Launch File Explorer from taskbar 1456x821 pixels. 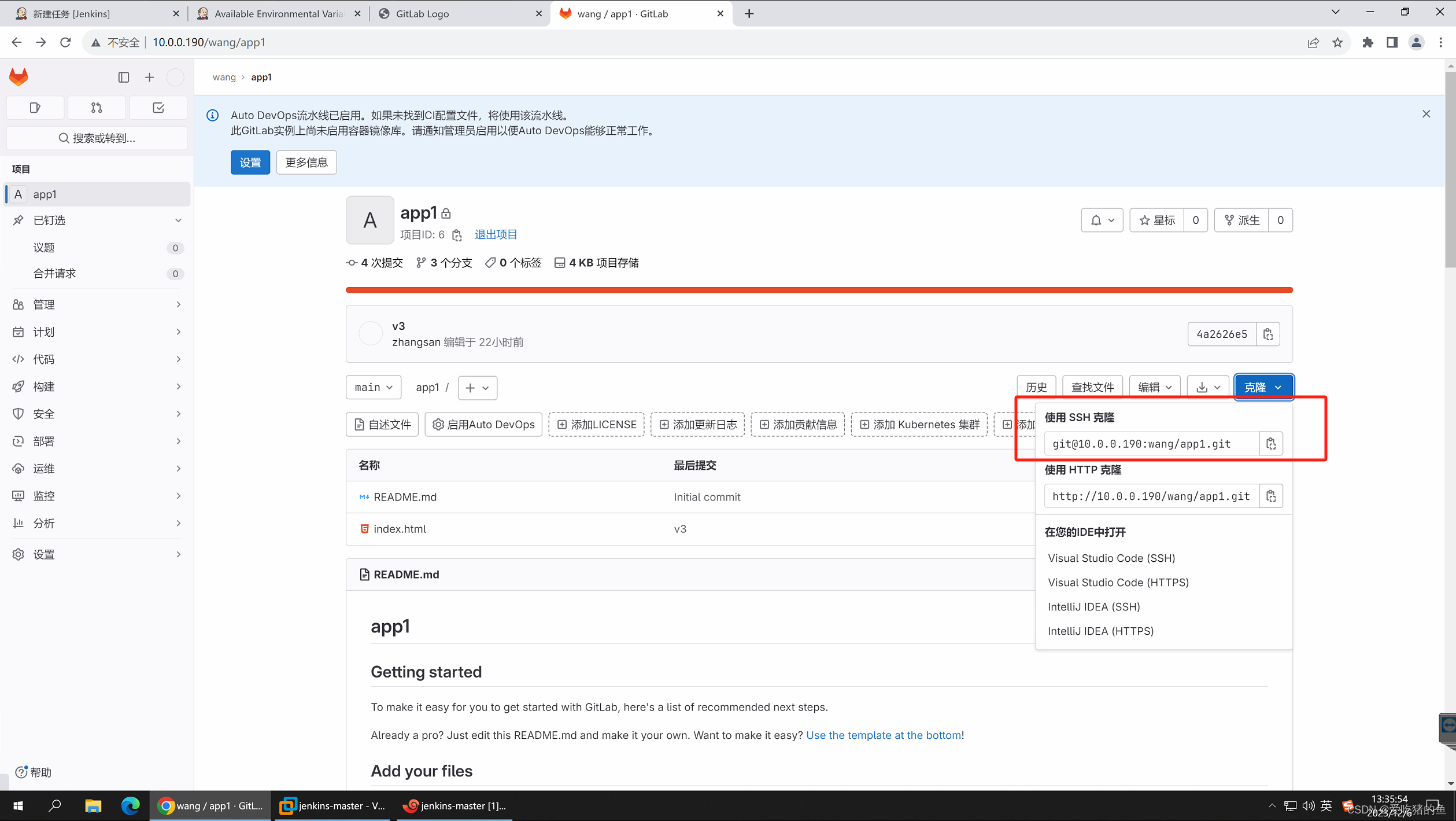(x=93, y=805)
